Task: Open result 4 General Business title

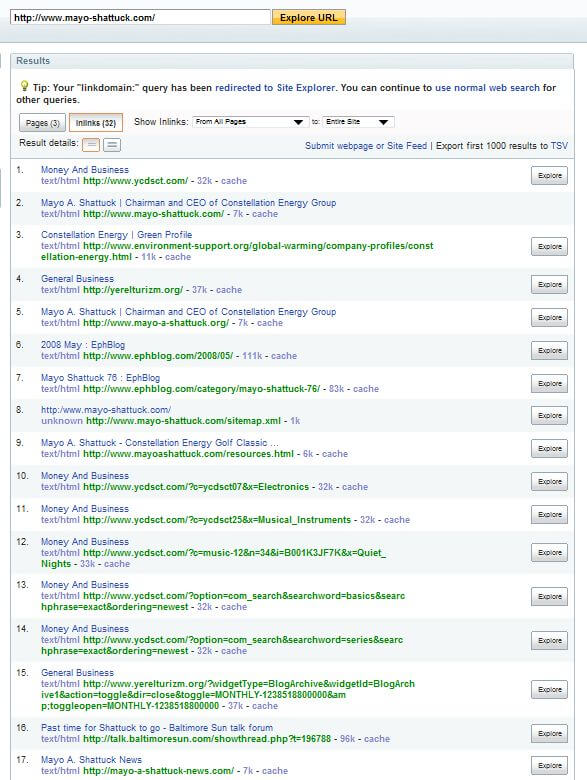Action: (77, 279)
